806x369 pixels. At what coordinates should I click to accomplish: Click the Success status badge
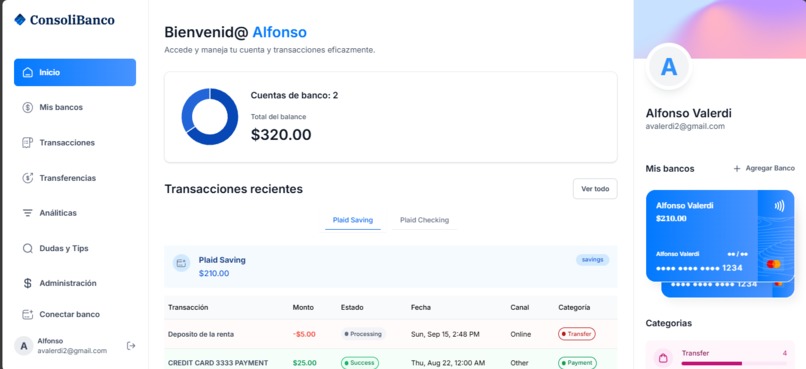pyautogui.click(x=359, y=363)
